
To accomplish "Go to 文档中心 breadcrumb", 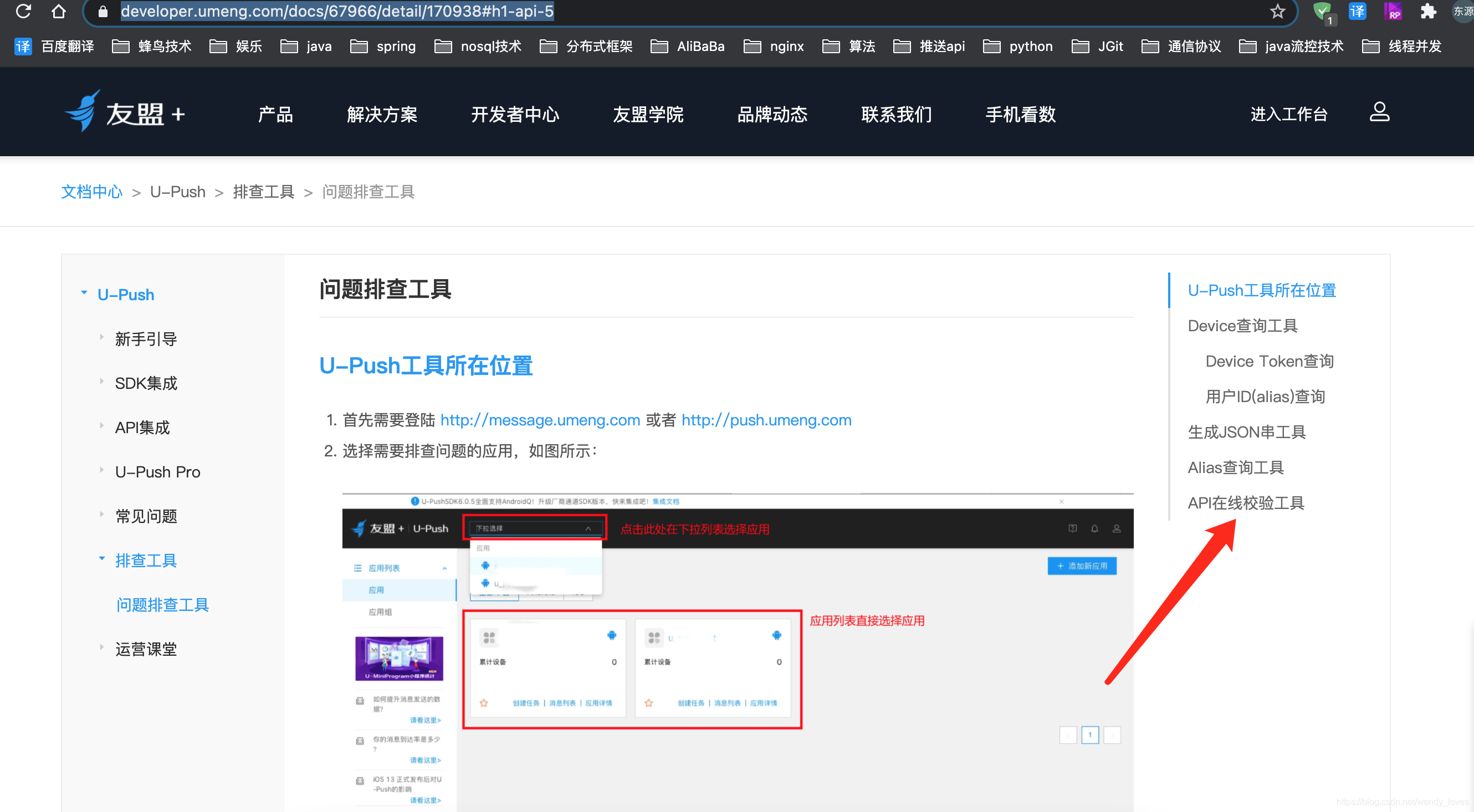I will 92,192.
